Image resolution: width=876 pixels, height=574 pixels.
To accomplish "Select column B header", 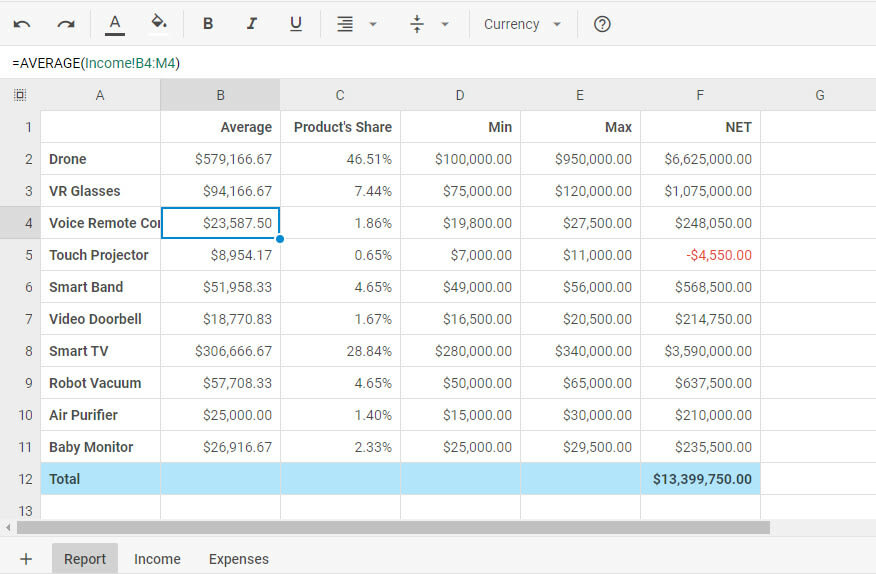I will pos(221,95).
